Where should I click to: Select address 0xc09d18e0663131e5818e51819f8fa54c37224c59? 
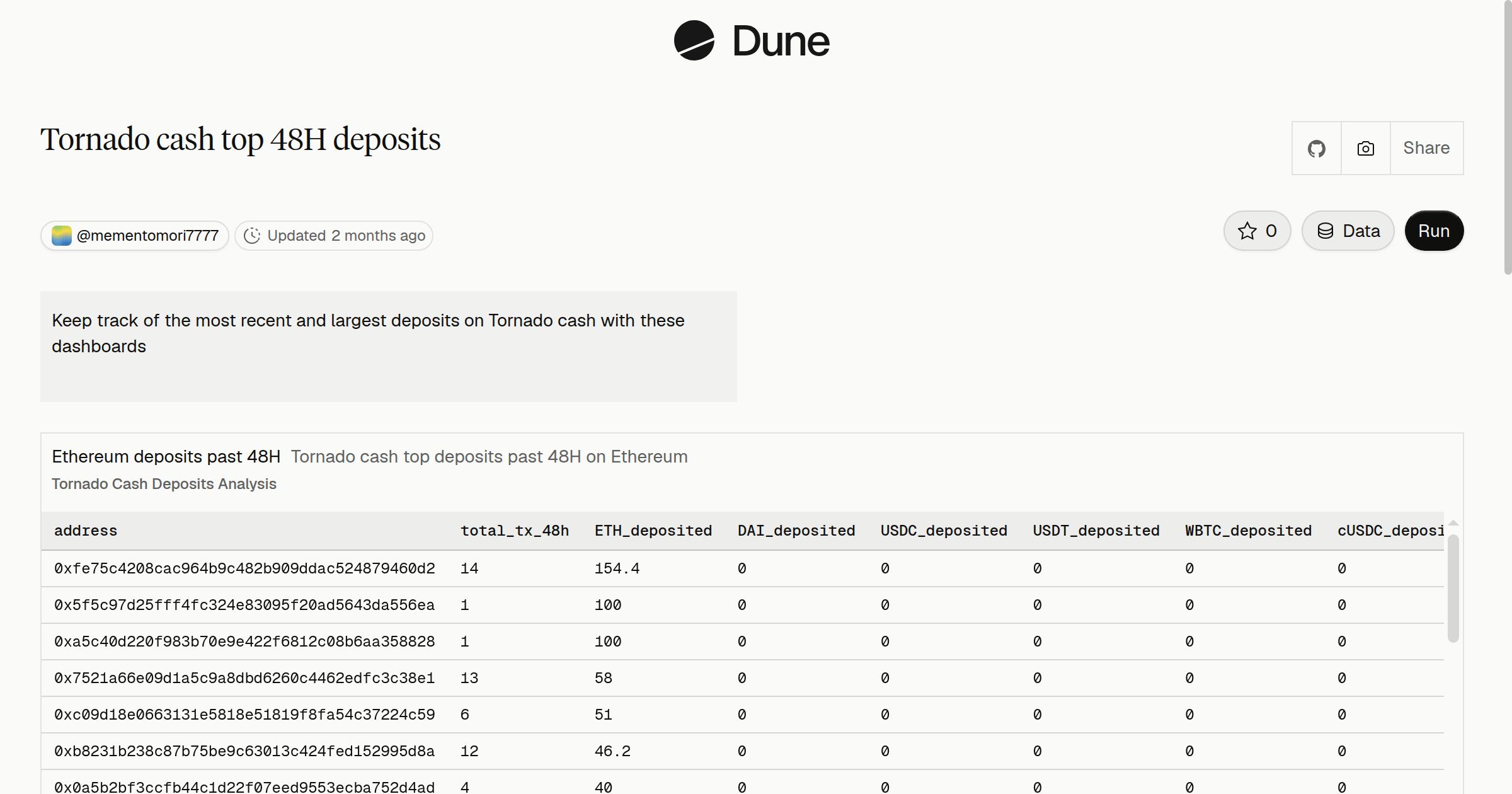[244, 715]
